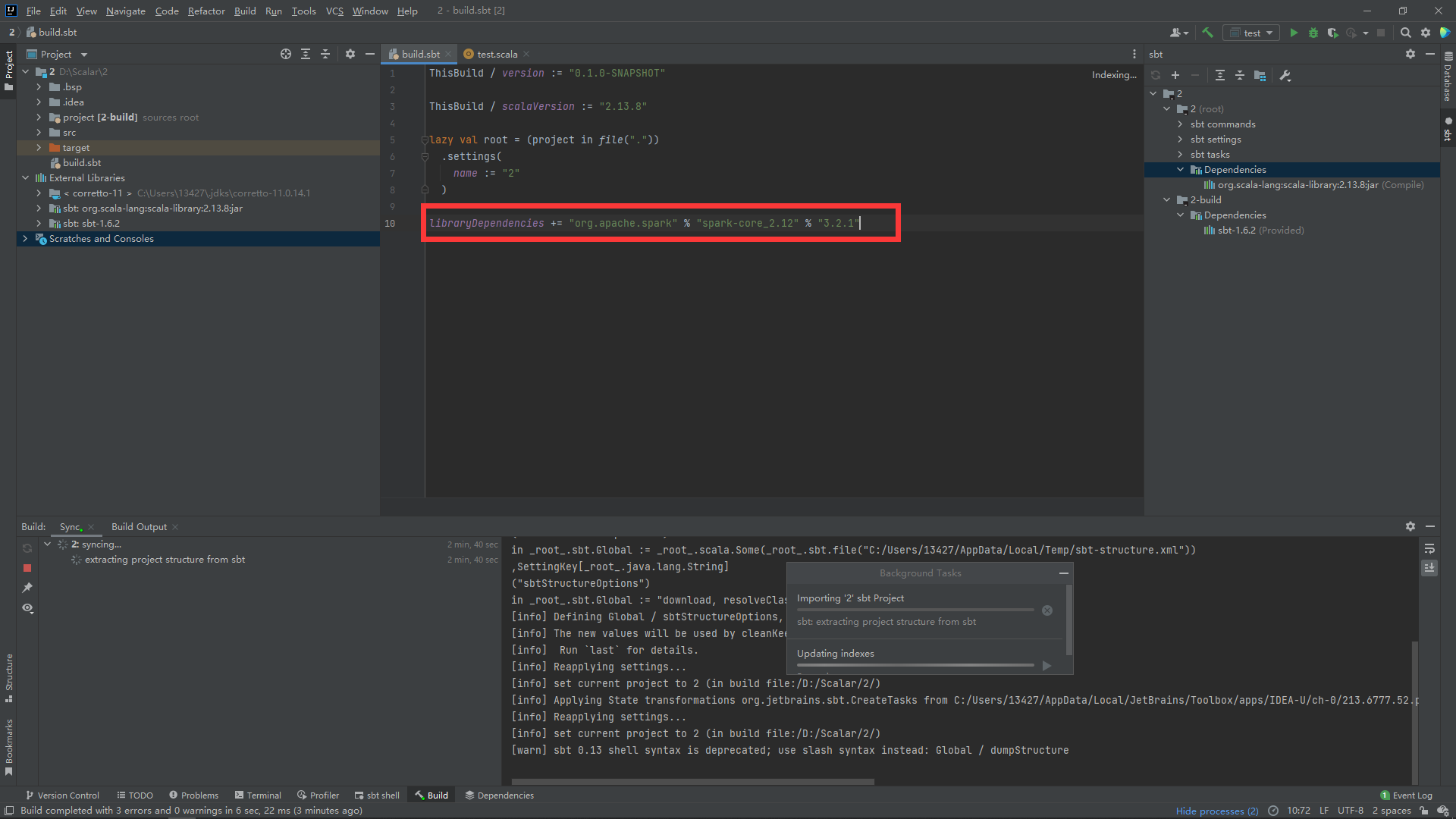Open the Refactor menu
Image resolution: width=1456 pixels, height=819 pixels.
point(206,11)
